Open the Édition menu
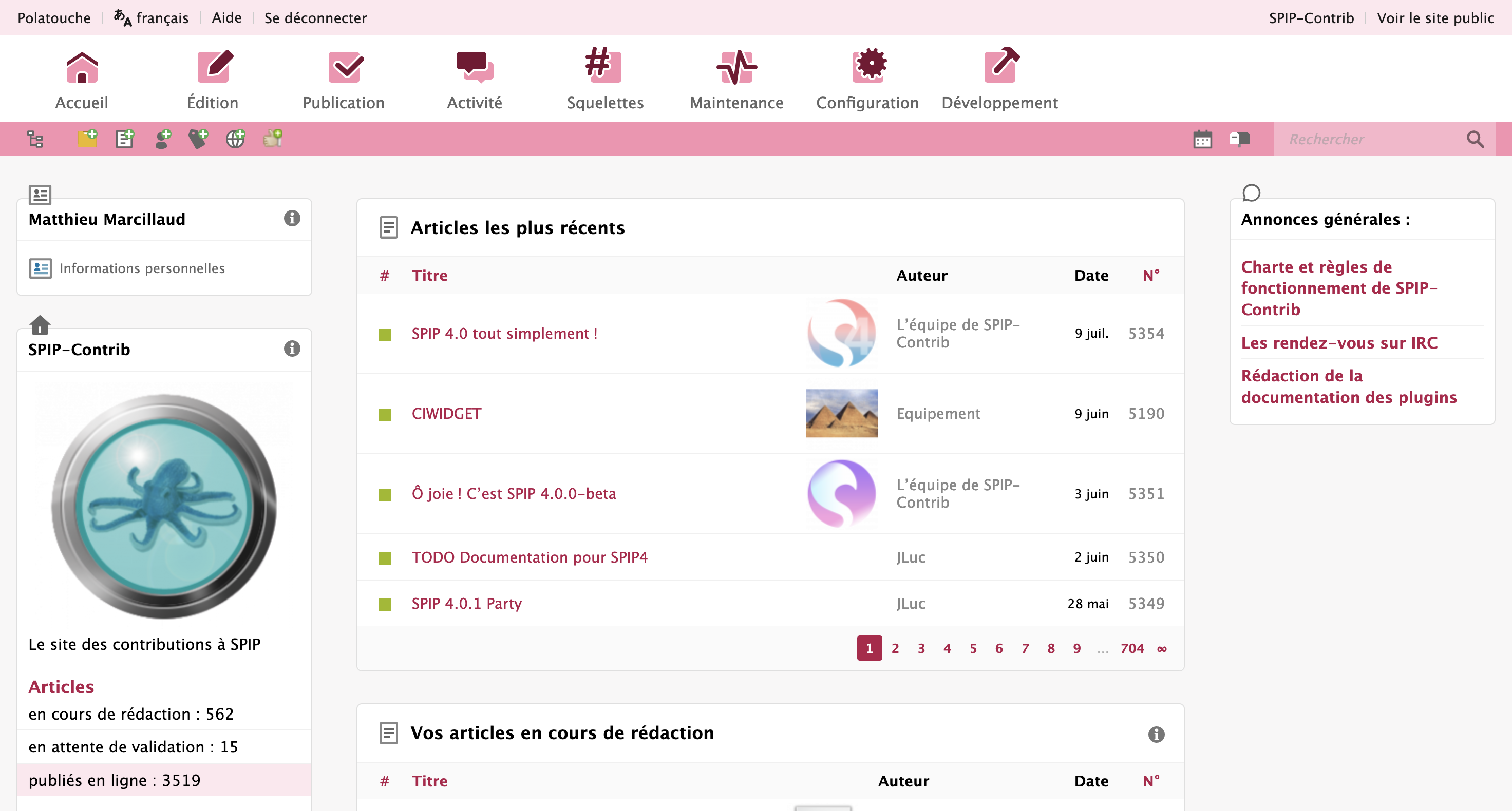 (213, 80)
